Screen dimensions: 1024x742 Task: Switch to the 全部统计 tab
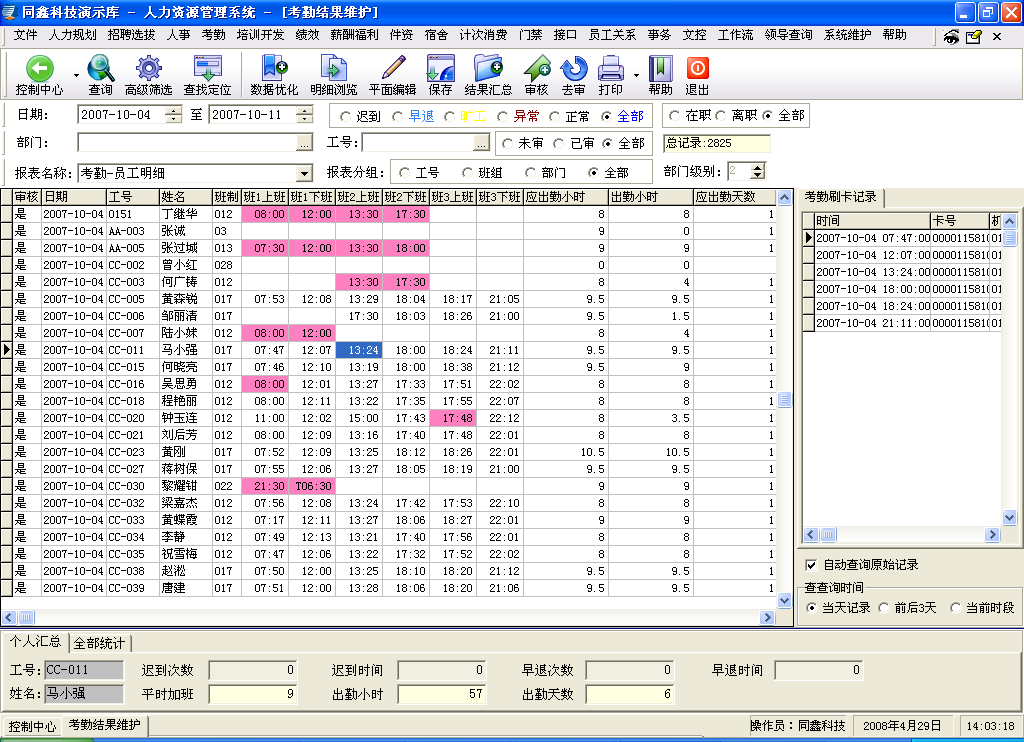pos(99,642)
